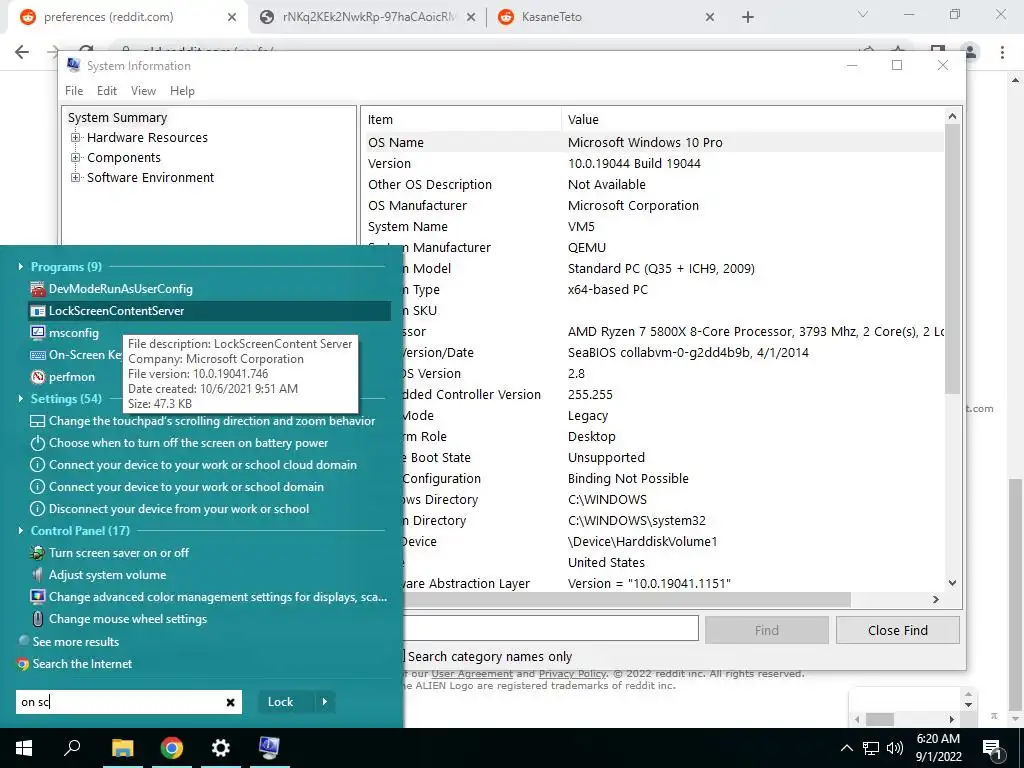
Task: Click the Item column header
Action: click(x=461, y=120)
